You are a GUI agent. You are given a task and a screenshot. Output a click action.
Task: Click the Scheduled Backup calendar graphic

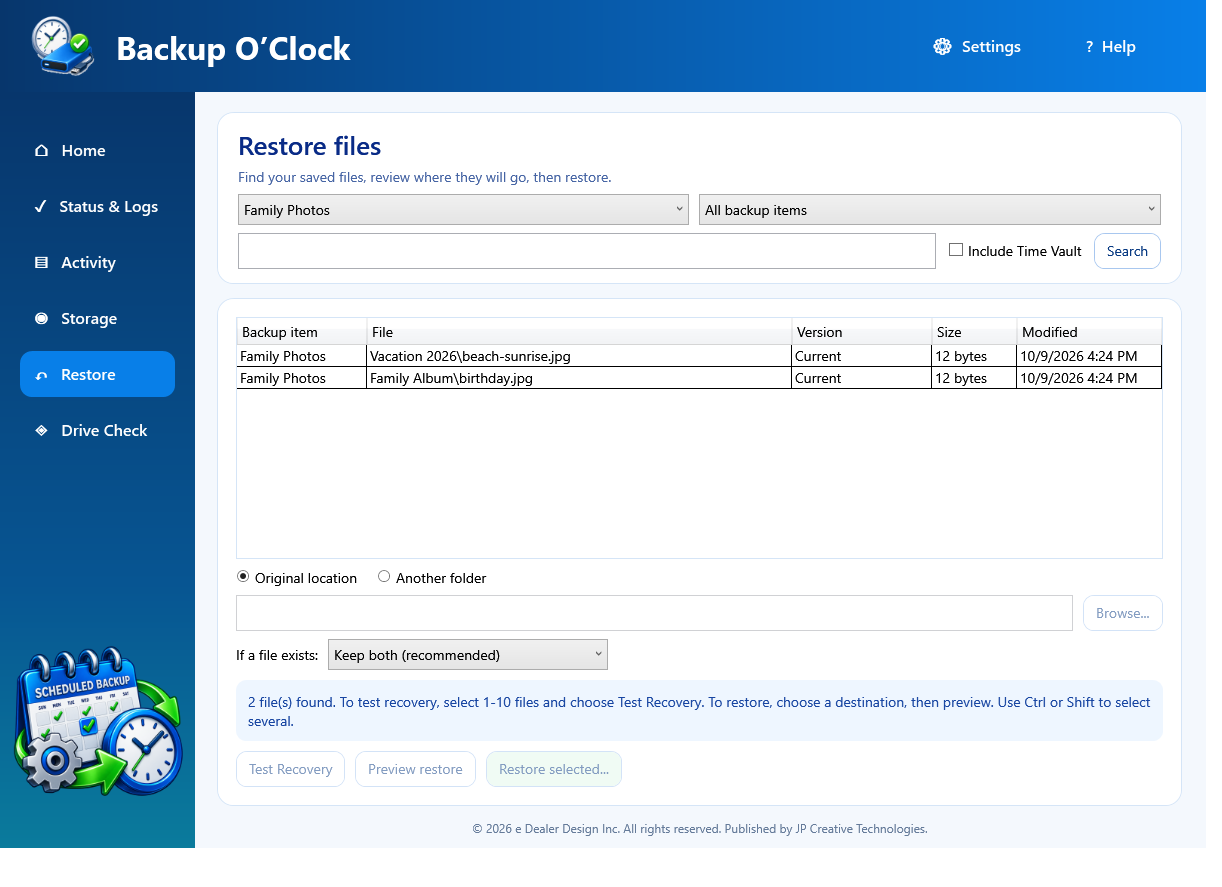98,722
